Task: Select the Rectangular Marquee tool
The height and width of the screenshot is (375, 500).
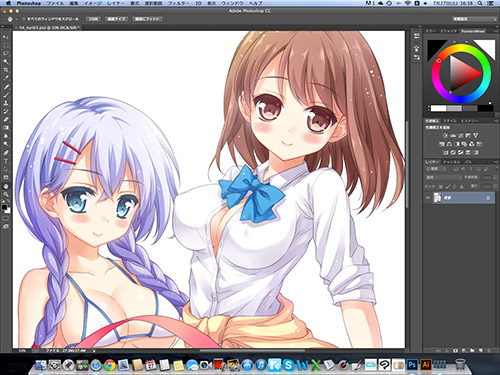Action: [x=6, y=45]
